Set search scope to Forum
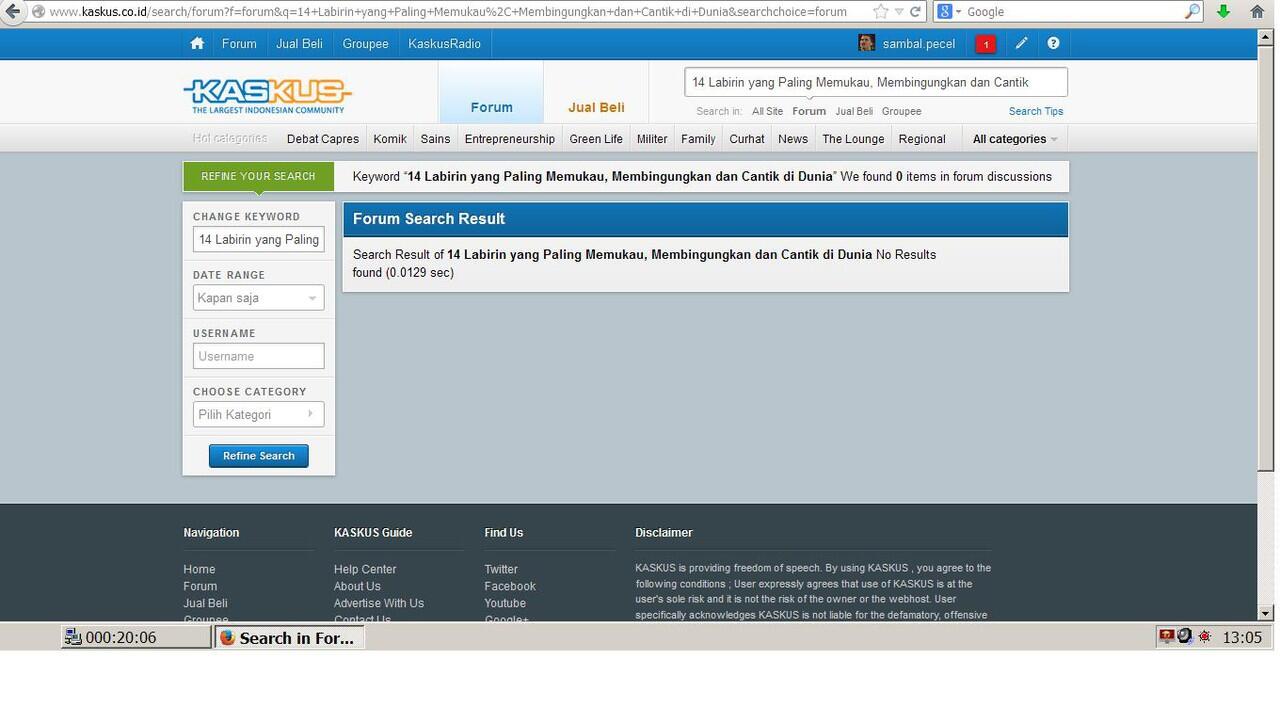Image resolution: width=1280 pixels, height=723 pixels. pyautogui.click(x=809, y=111)
